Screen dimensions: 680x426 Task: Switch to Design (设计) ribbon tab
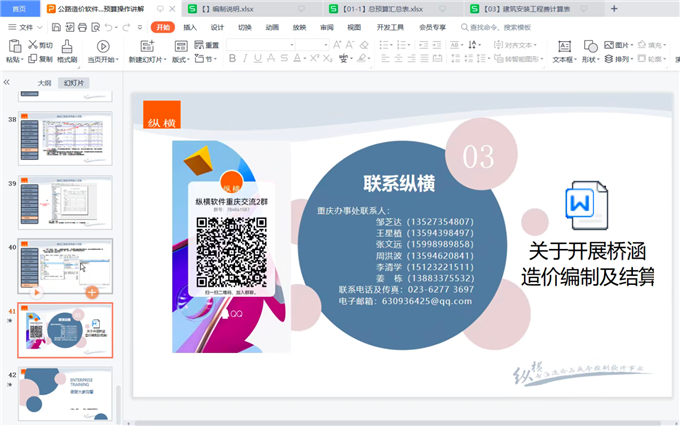pos(217,27)
